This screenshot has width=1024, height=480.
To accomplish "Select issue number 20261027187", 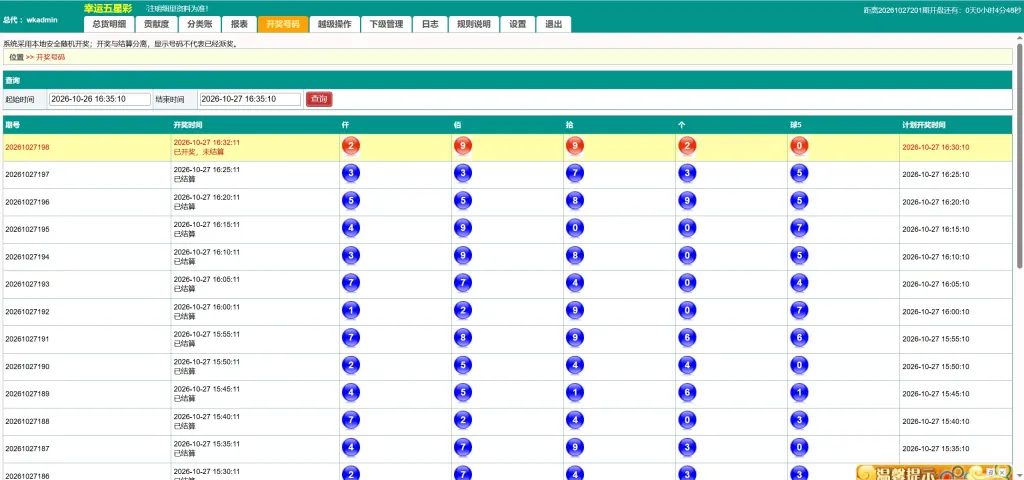I will click(27, 449).
